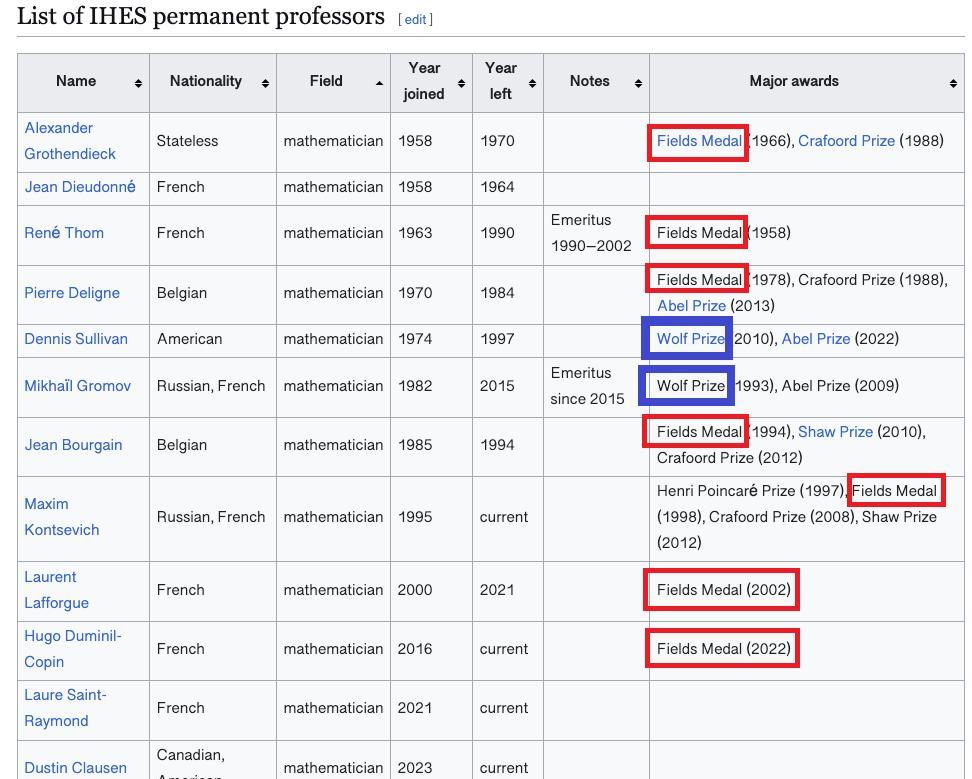This screenshot has height=779, width=972.
Task: Click 'Fields Medal (2022)' in Duminil-Copin row
Action: pos(724,649)
